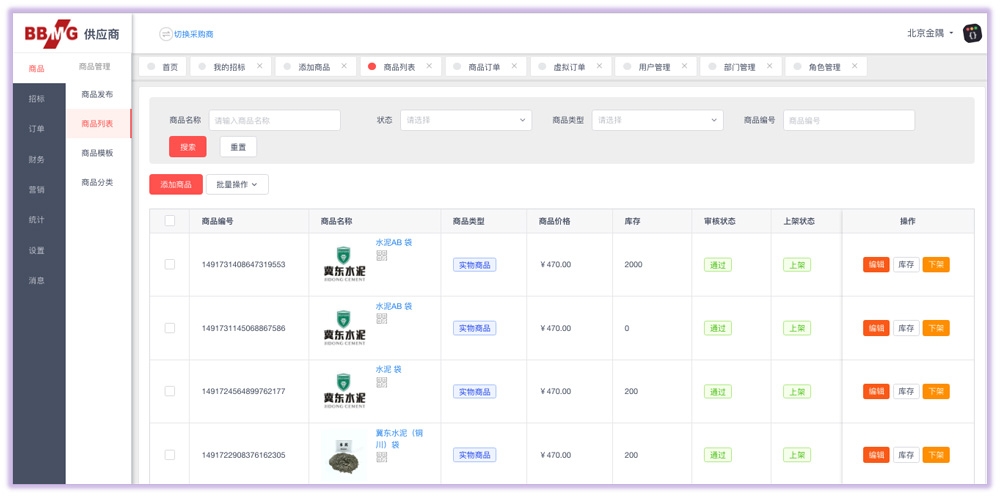Click 编辑 for product 1491722908376162305
Image resolution: width=1000 pixels, height=497 pixels.
[x=876, y=455]
